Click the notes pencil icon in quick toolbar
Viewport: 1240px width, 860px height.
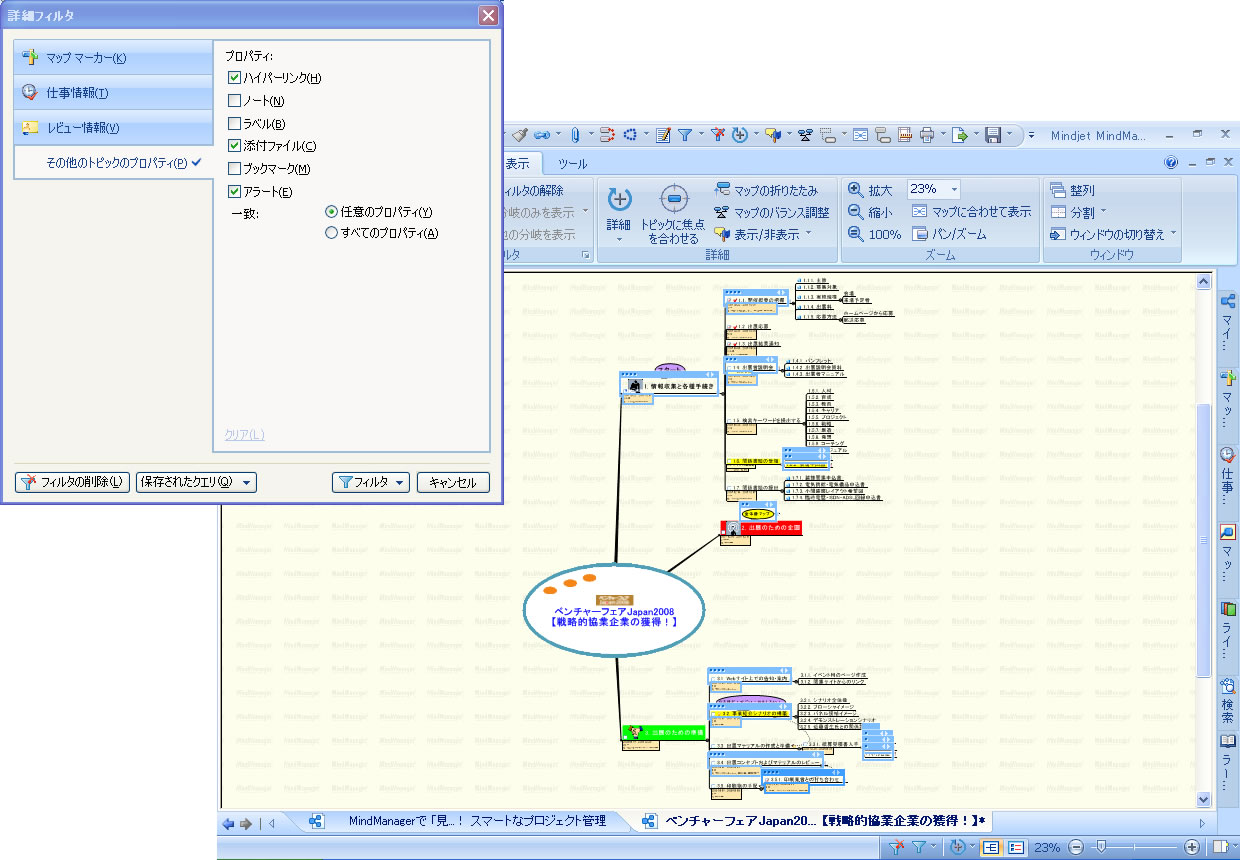pos(663,135)
